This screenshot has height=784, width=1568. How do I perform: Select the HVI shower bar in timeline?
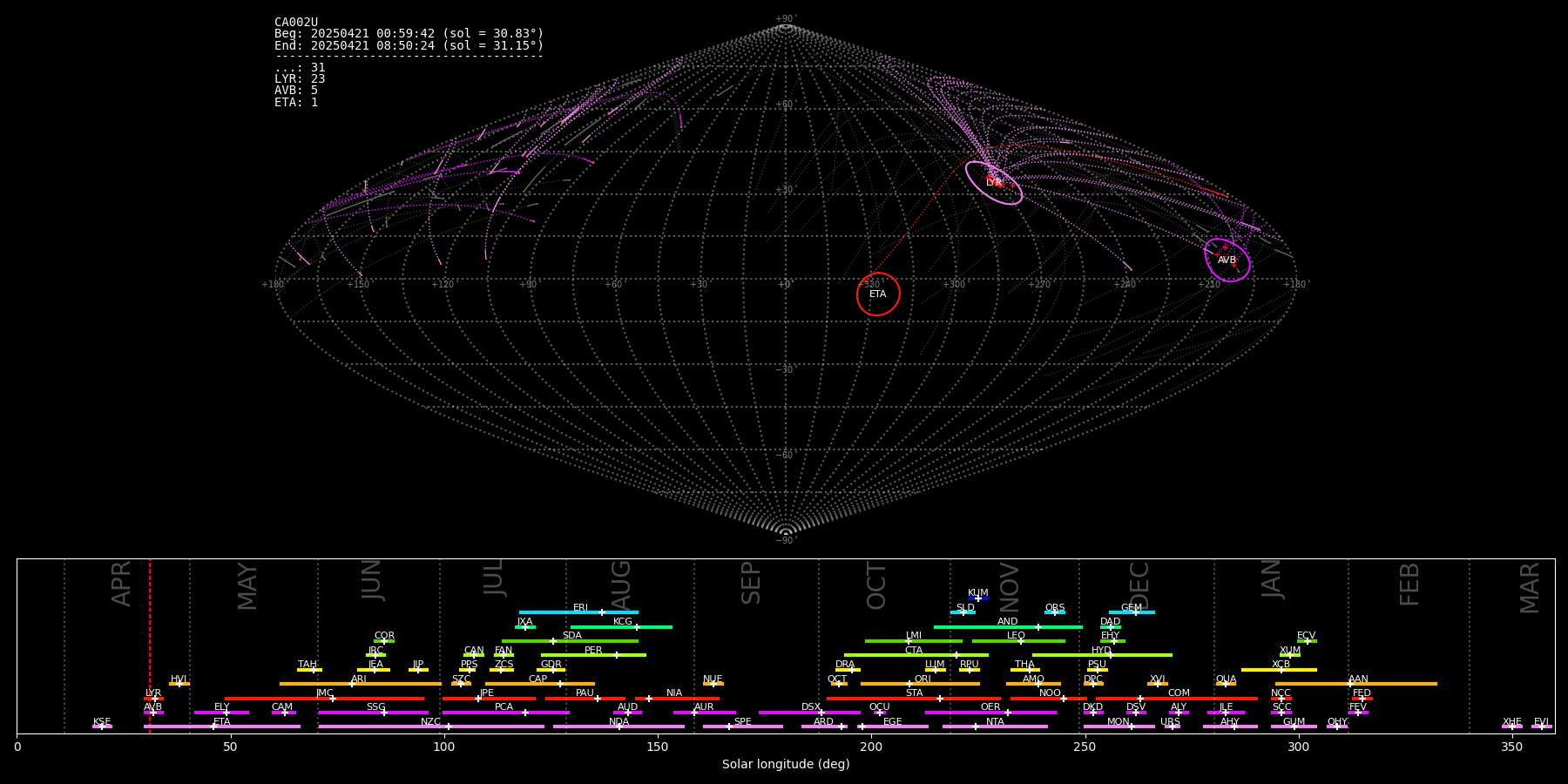(x=179, y=684)
